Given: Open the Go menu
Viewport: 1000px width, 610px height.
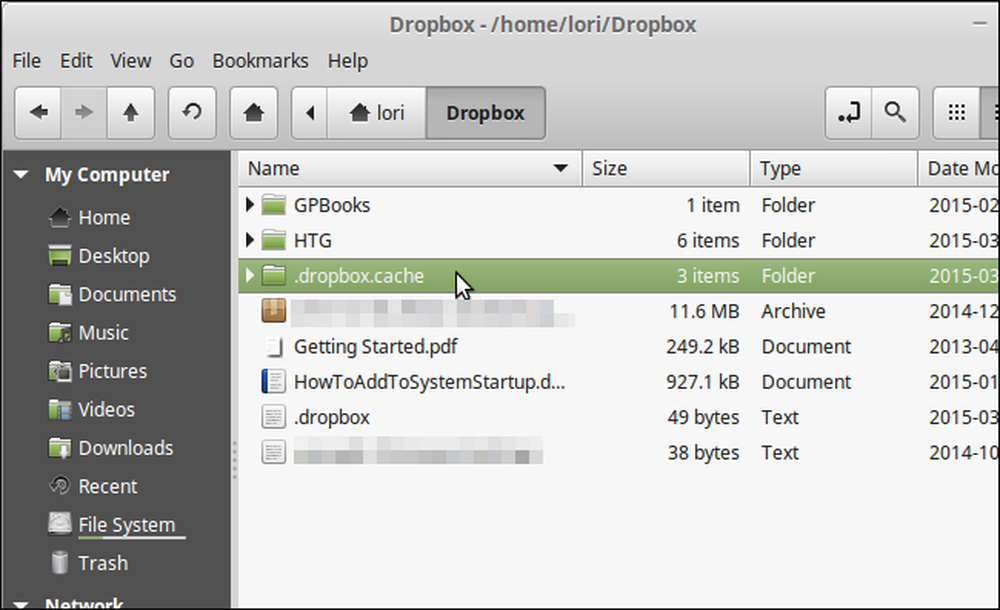Looking at the screenshot, I should [x=181, y=61].
